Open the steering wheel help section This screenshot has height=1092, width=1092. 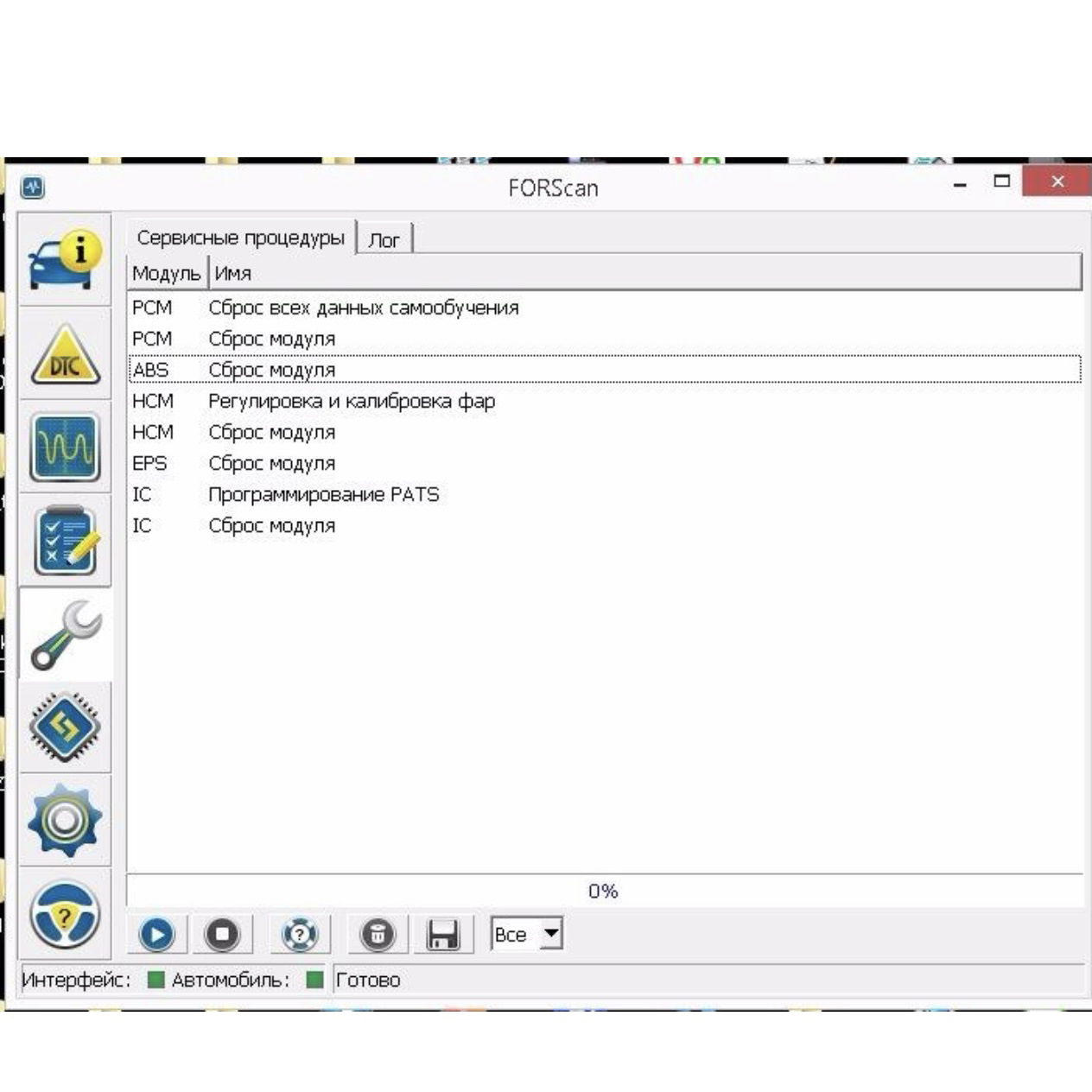(65, 913)
